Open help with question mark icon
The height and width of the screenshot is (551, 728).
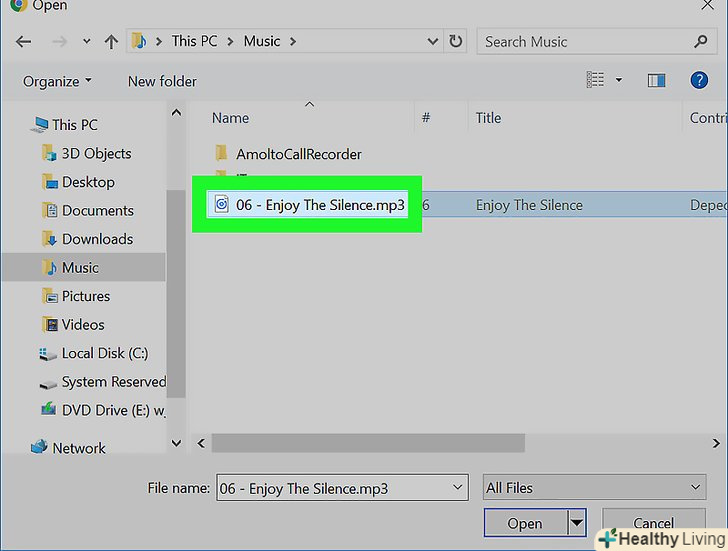pos(699,80)
